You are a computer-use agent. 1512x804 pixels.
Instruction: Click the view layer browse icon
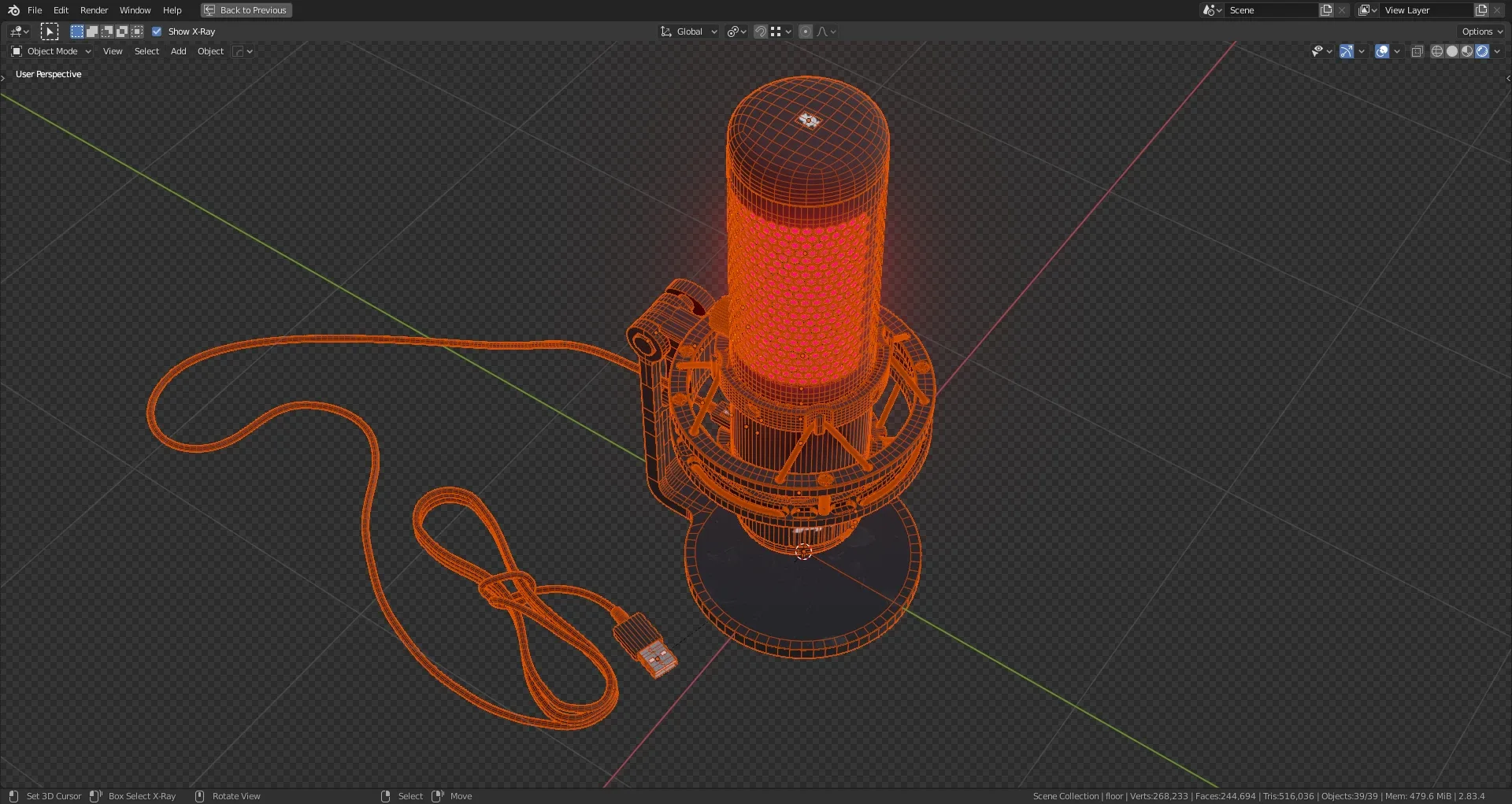click(1368, 10)
